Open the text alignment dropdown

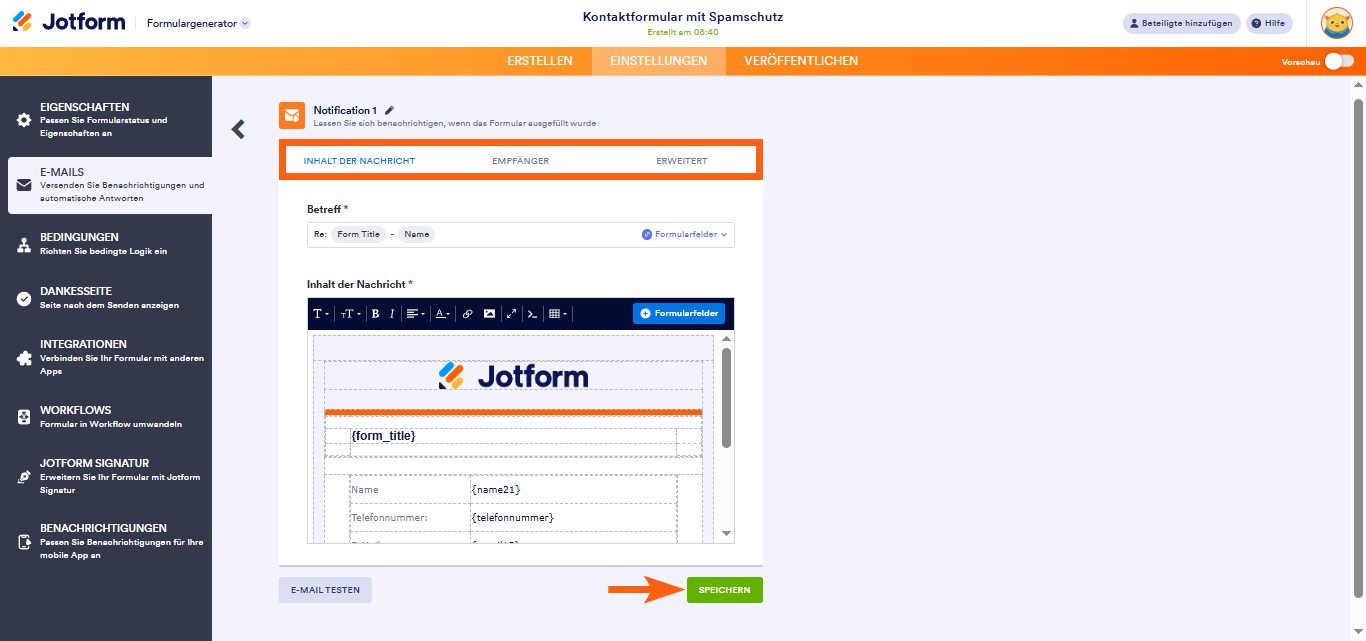click(415, 314)
